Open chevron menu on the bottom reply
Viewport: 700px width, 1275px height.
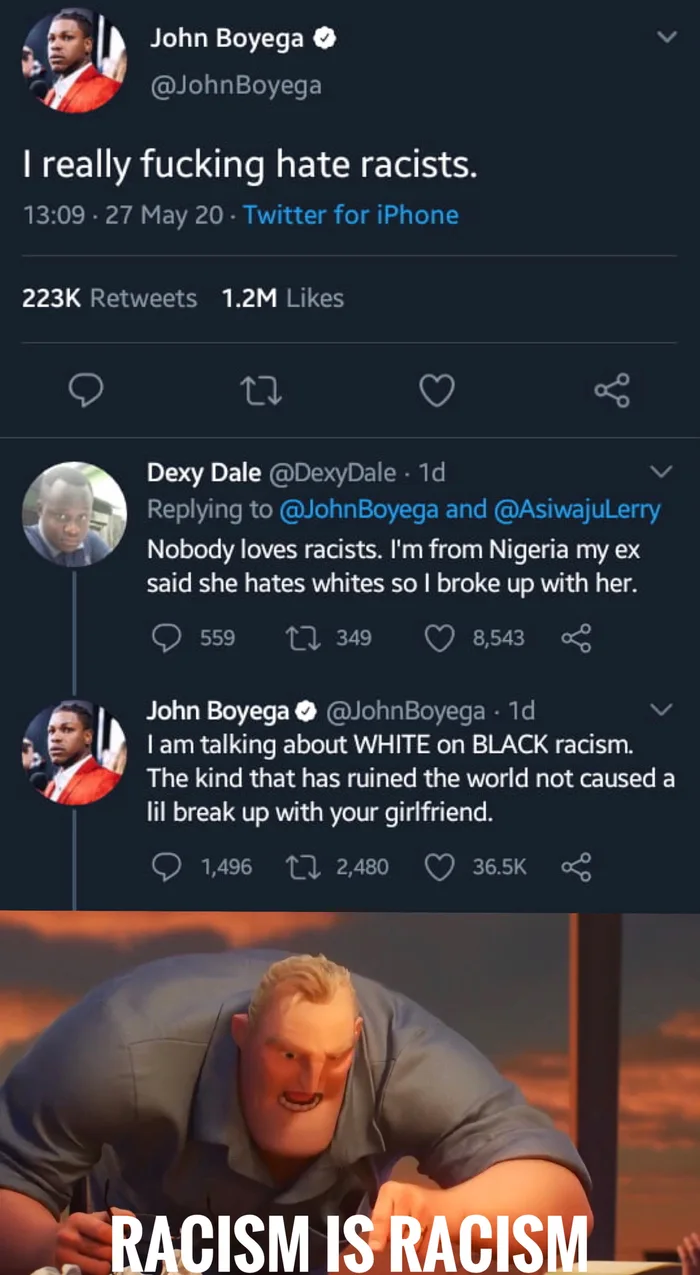pos(661,710)
